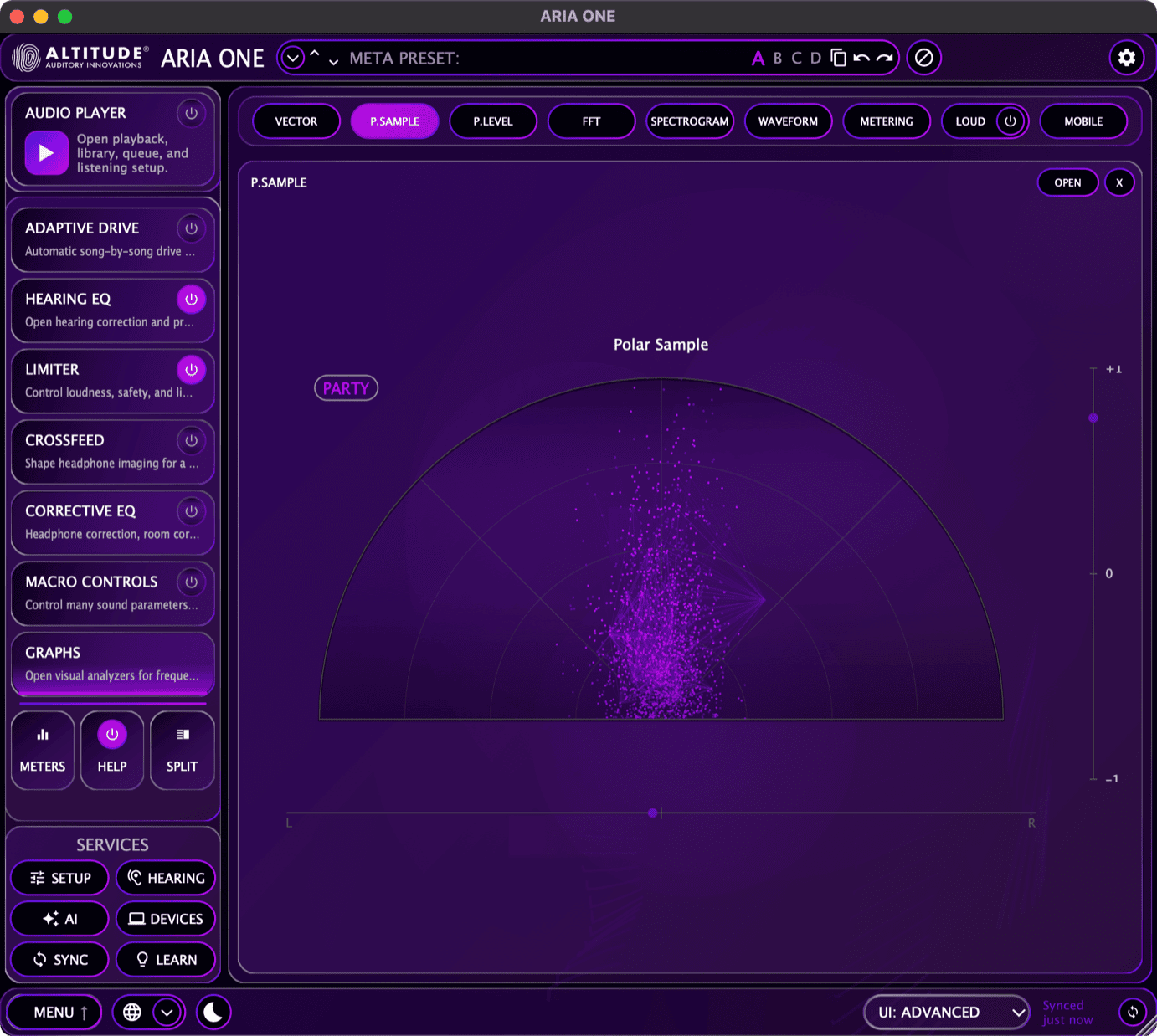Open the SYNC service
Image resolution: width=1157 pixels, height=1036 pixels.
pos(59,960)
